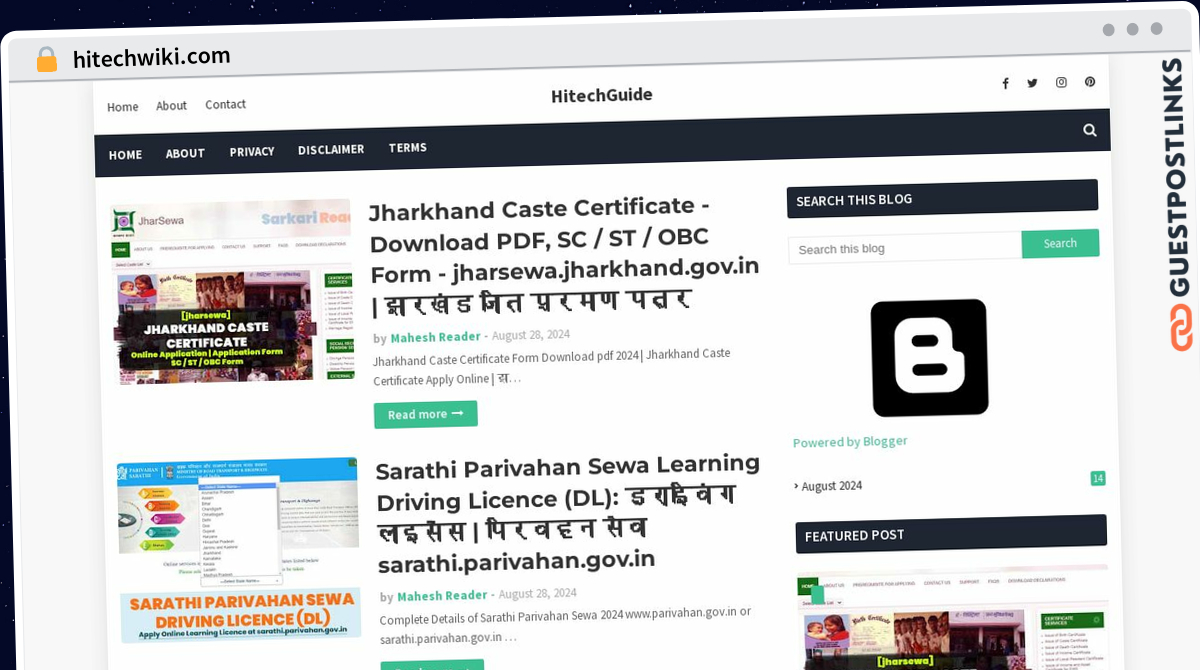
Task: Click the hitechwiki.com address text
Action: [152, 57]
